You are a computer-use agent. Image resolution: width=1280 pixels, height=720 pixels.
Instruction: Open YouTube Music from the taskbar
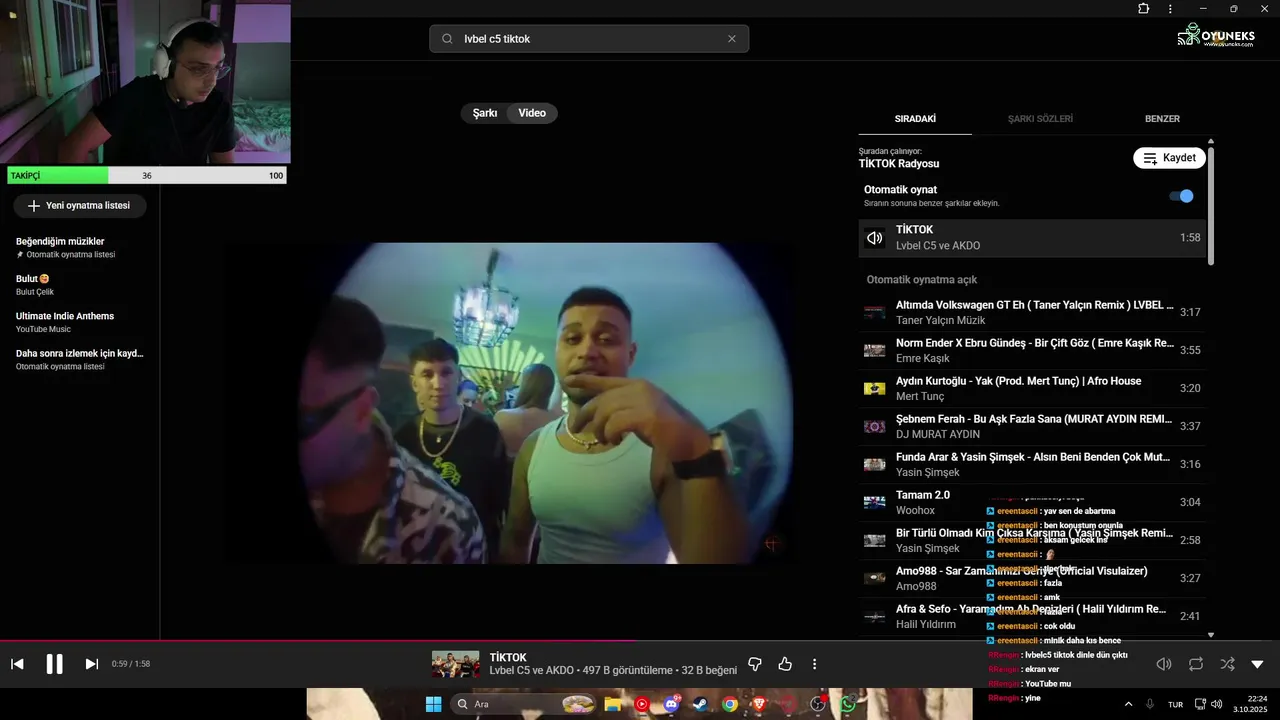tap(642, 704)
